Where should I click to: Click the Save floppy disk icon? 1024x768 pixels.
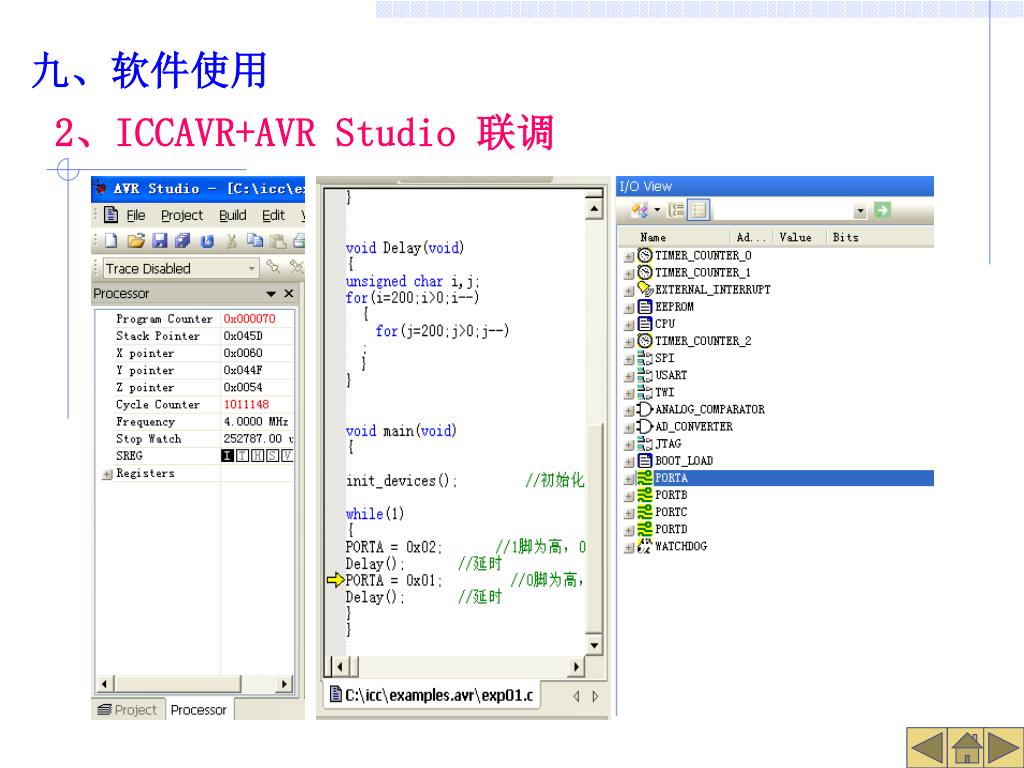tap(159, 241)
